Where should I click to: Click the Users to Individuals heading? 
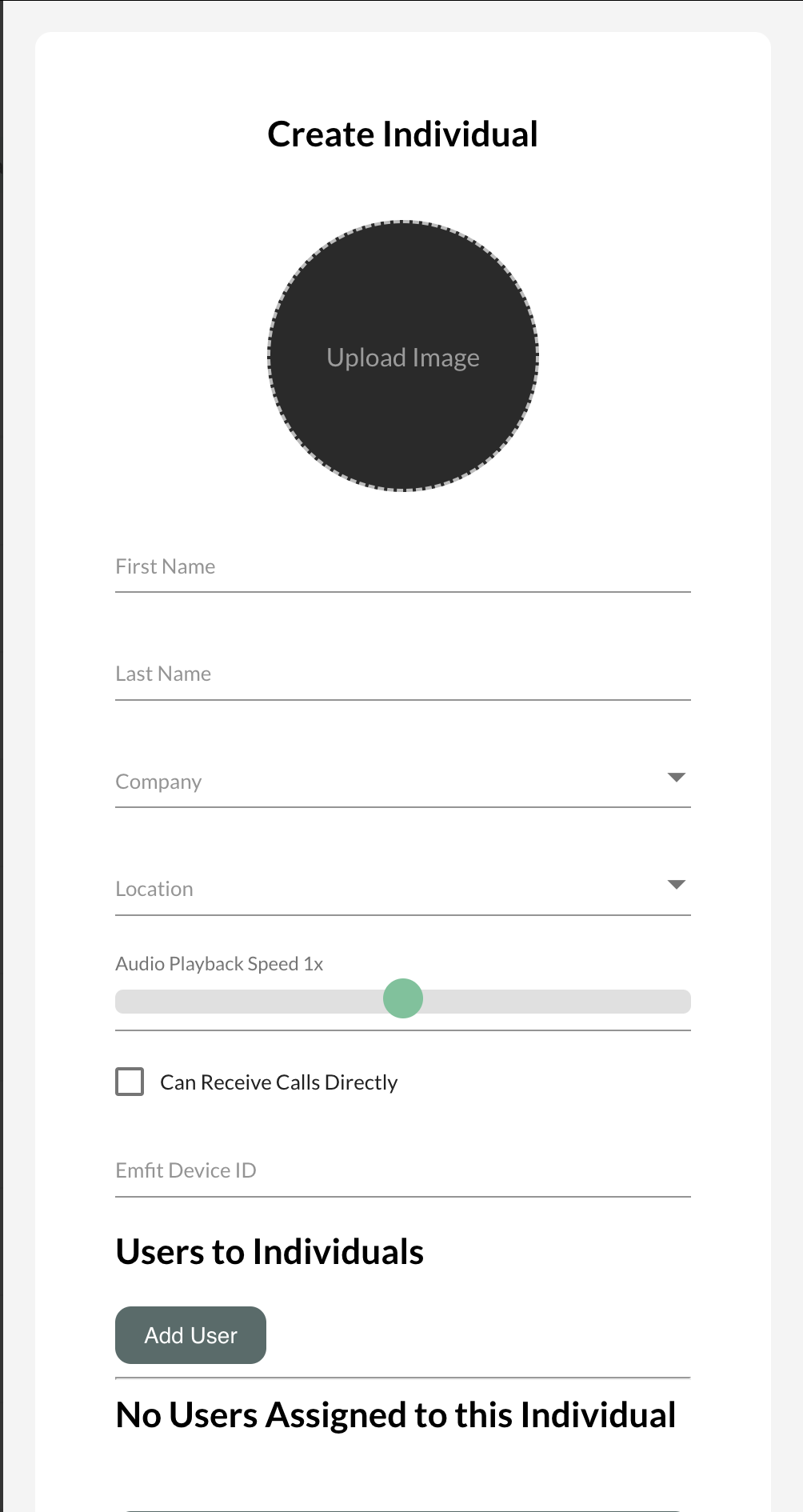270,1252
